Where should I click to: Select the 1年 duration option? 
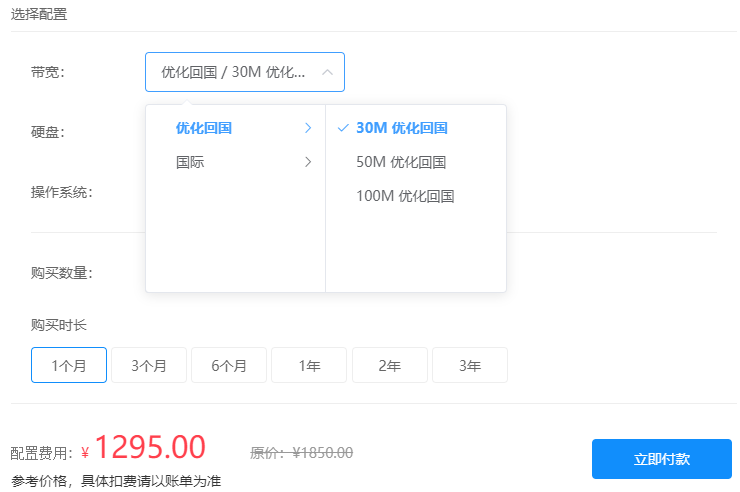309,365
